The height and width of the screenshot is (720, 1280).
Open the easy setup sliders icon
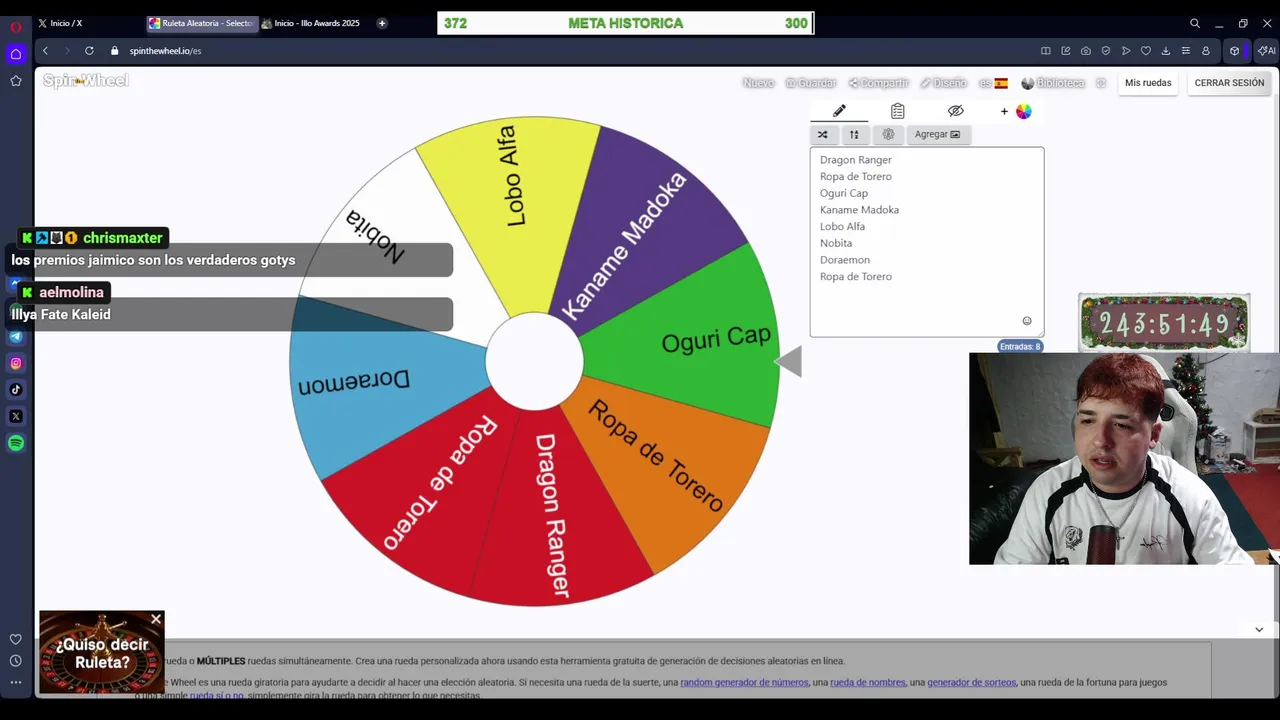point(1186,51)
